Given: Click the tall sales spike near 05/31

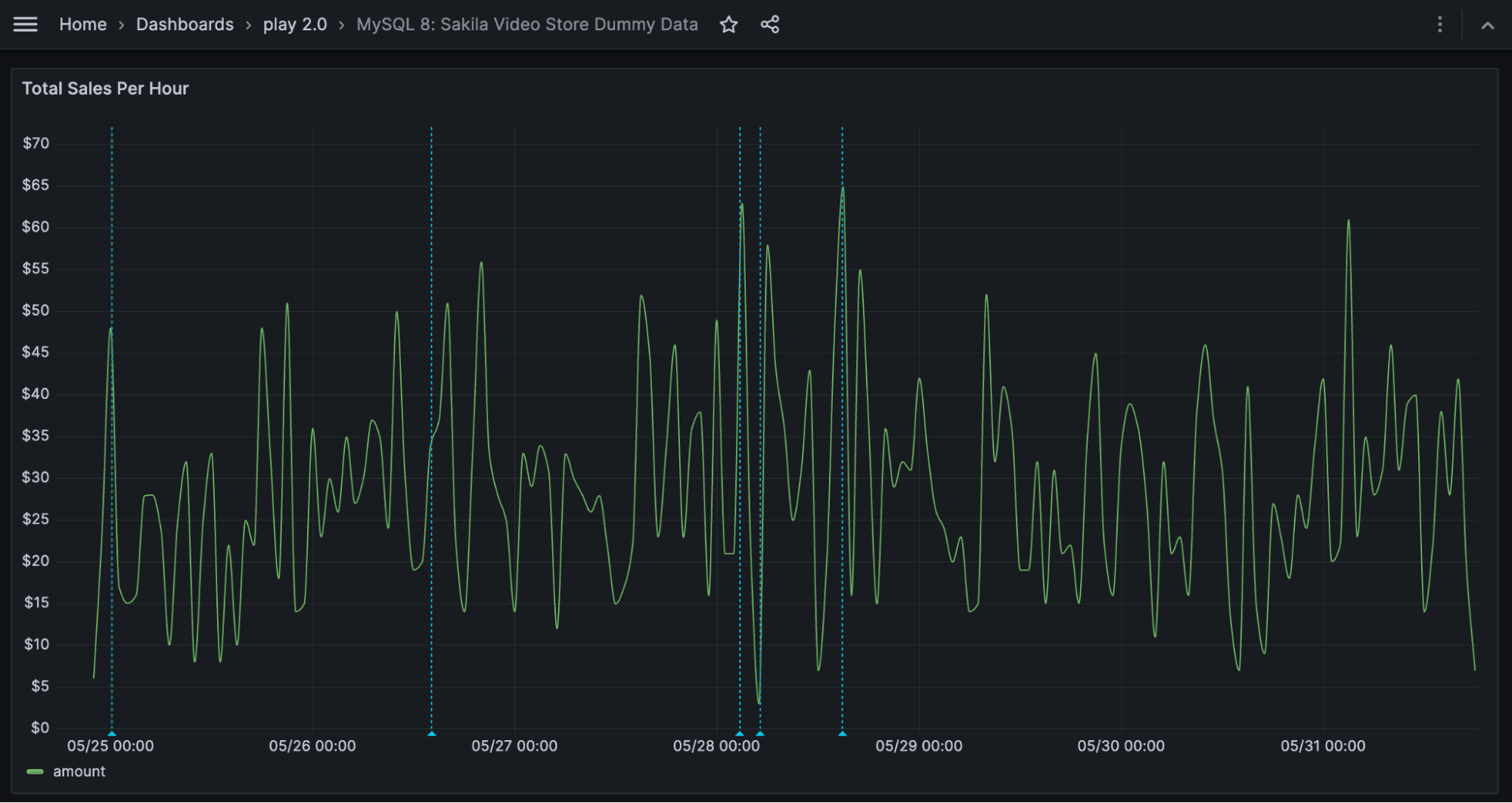Looking at the screenshot, I should [1348, 221].
